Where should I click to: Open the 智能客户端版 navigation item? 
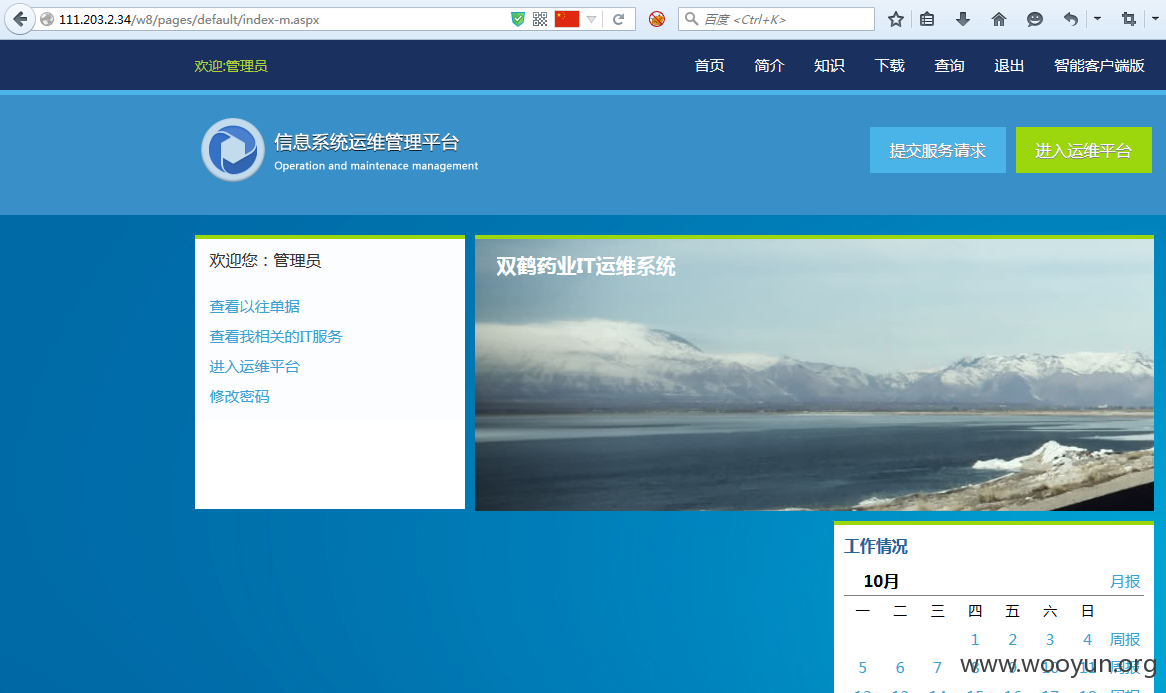point(1099,65)
